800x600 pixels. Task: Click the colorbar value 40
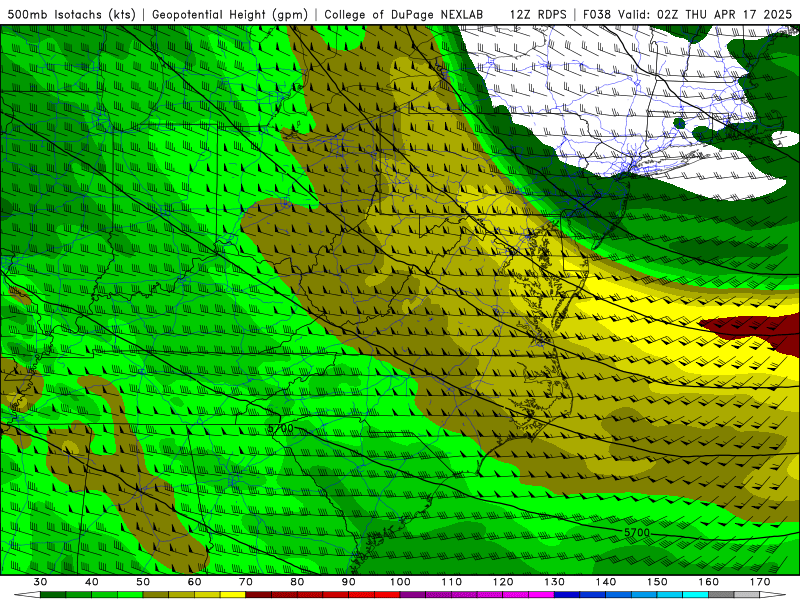click(x=92, y=582)
